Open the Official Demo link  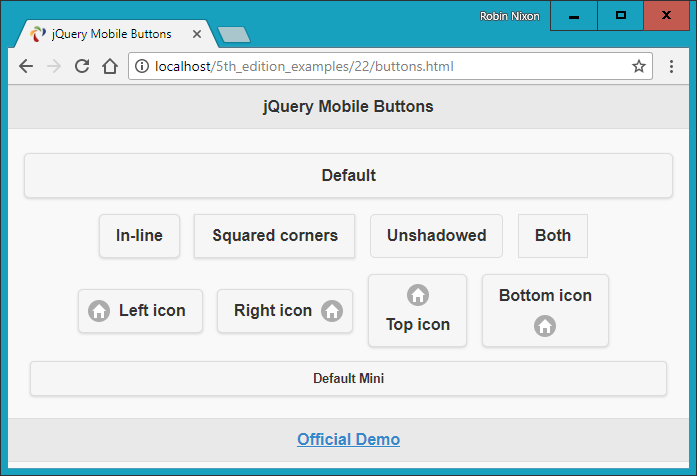348,439
